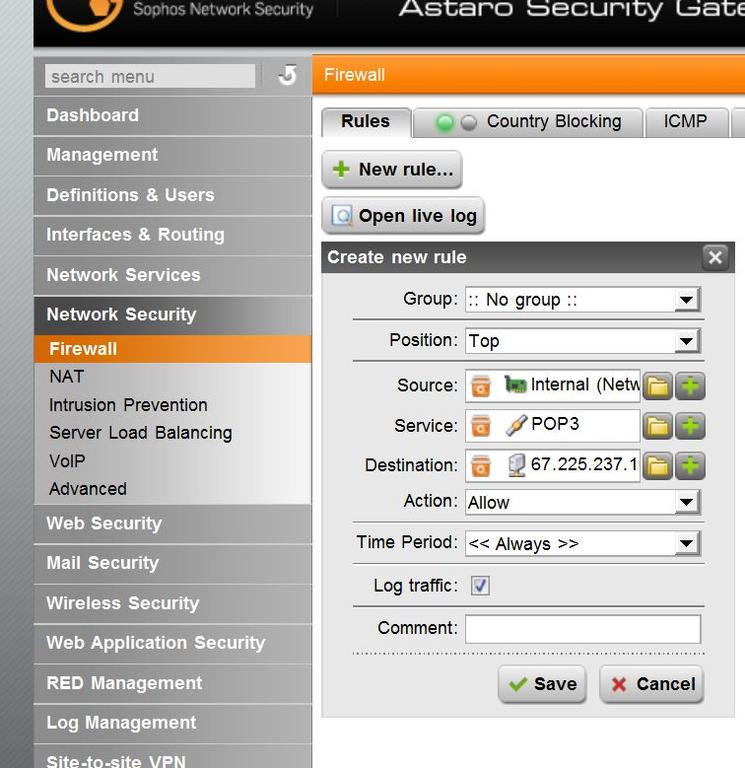Open the folder browser icon for Service
The image size is (745, 768).
point(657,426)
